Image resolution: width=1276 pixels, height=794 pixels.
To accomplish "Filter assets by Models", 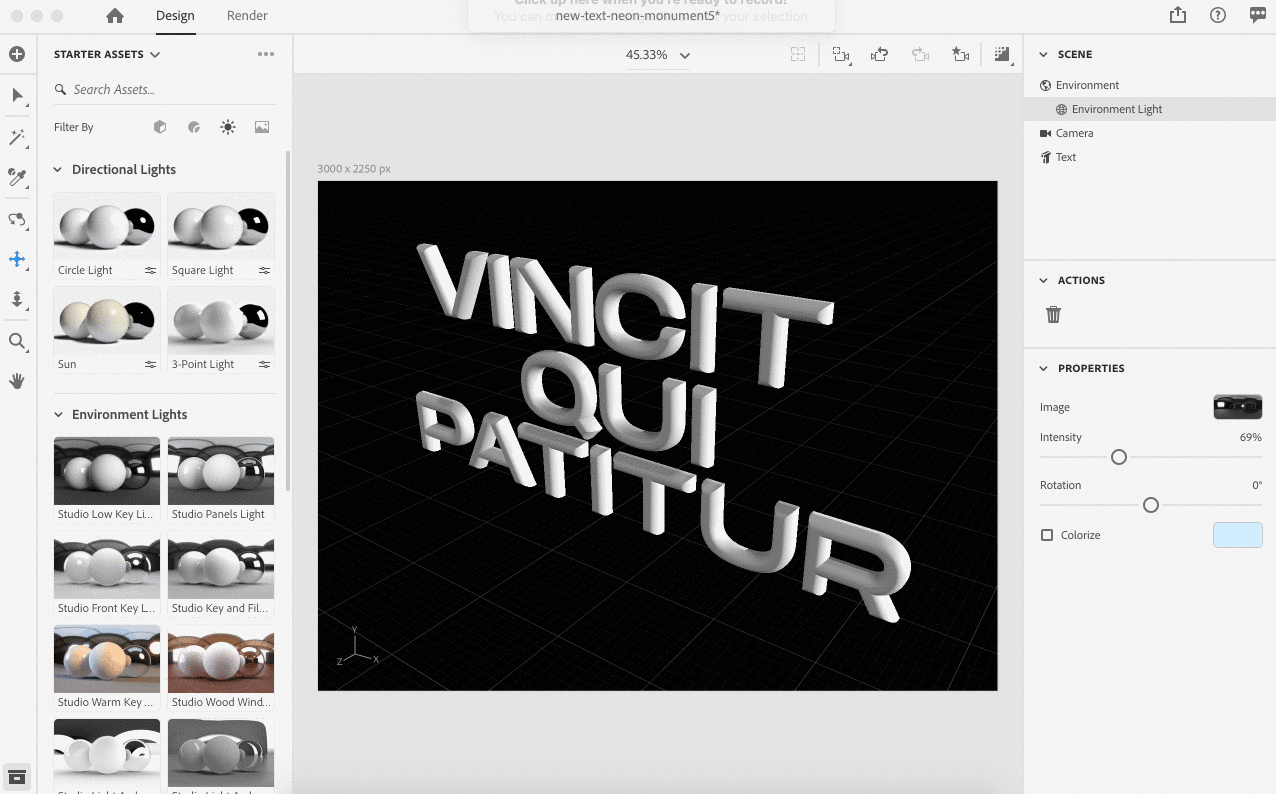I will [160, 127].
